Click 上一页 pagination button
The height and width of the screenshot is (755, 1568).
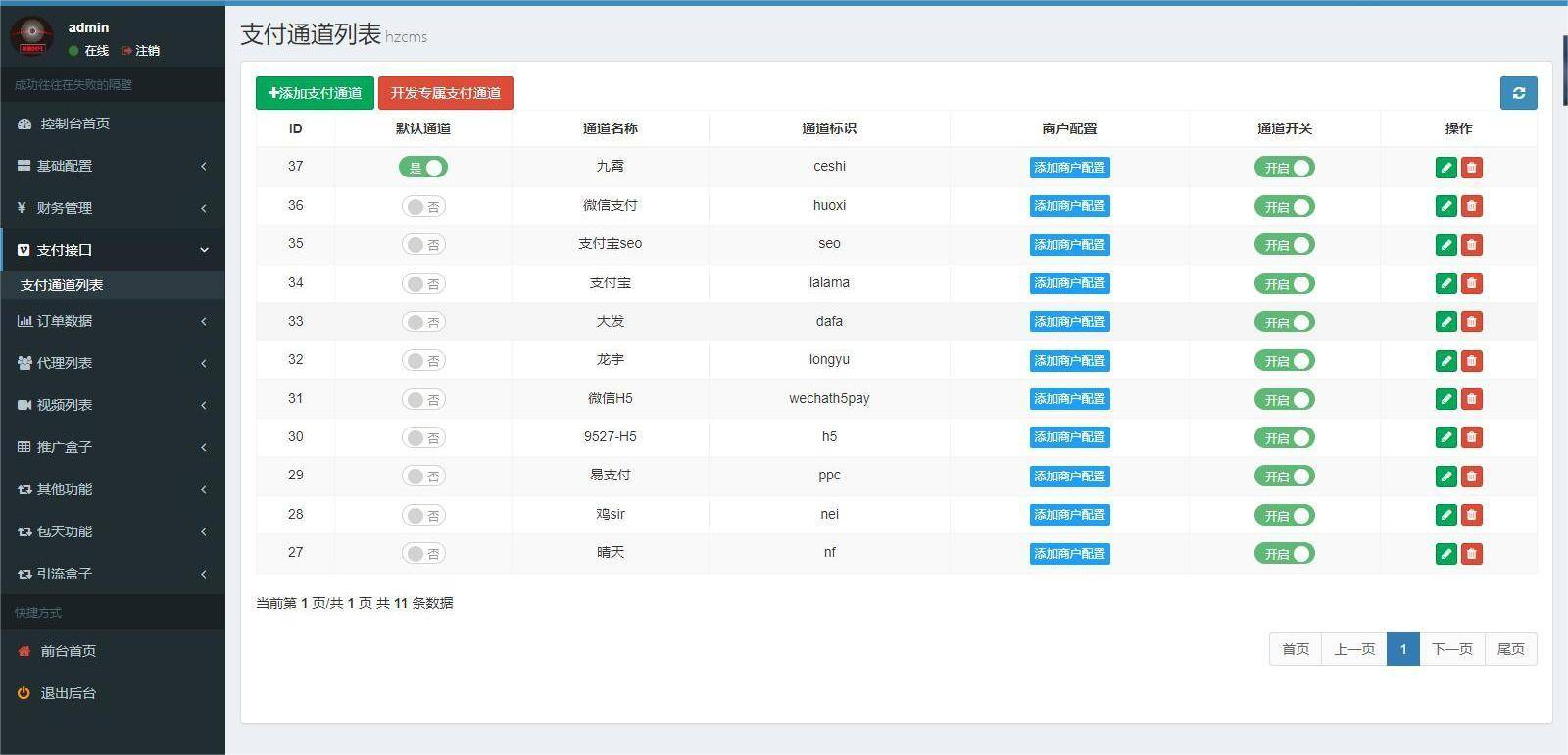(x=1354, y=649)
